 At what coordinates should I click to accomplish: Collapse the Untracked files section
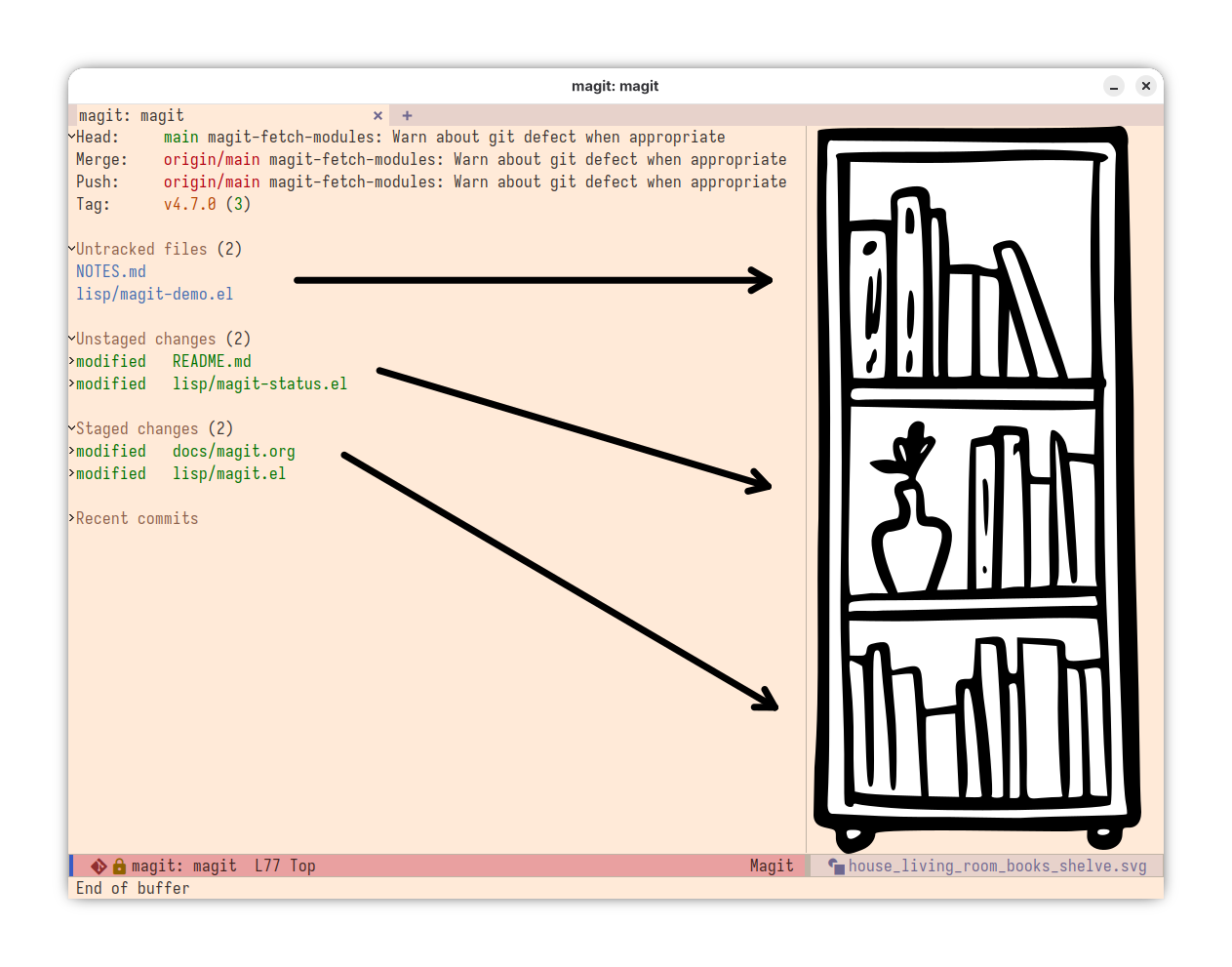coord(72,249)
